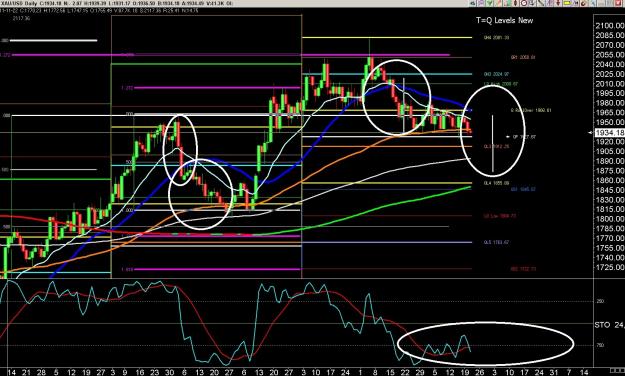Image resolution: width=625 pixels, height=376 pixels.
Task: Click date axis label 29
Action: 419,372
